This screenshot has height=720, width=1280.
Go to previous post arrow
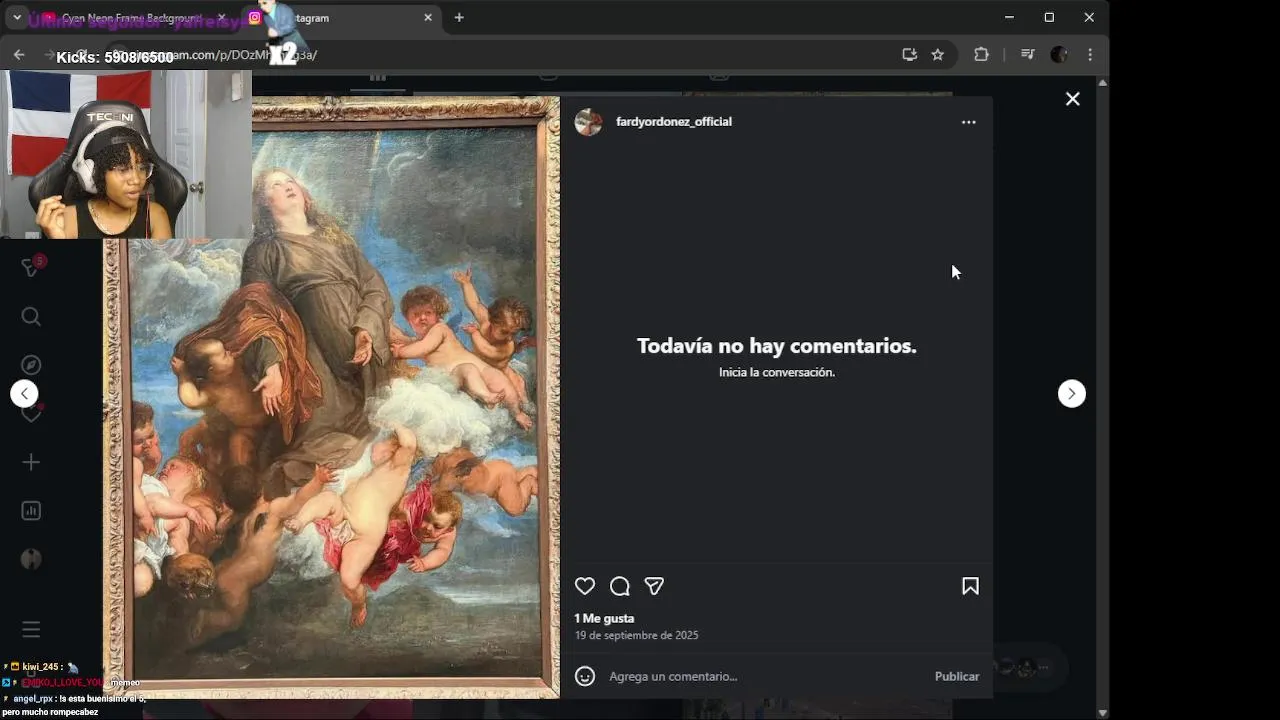point(24,393)
